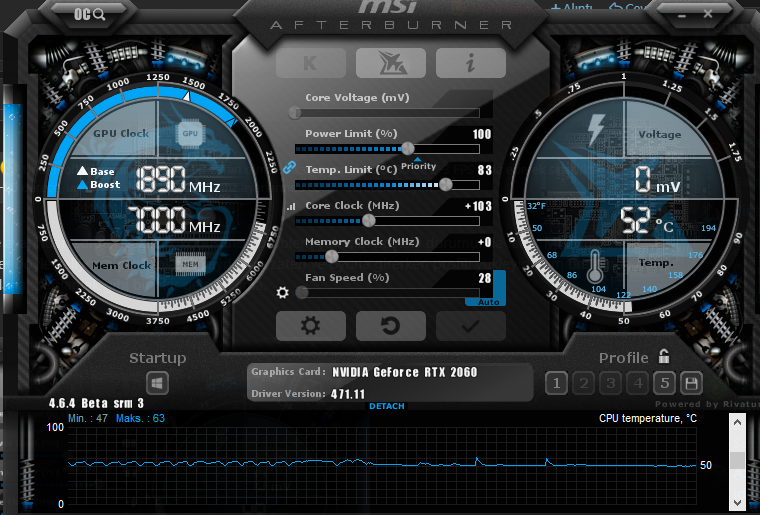This screenshot has height=515, width=760.
Task: Show the information i button
Action: click(x=471, y=62)
